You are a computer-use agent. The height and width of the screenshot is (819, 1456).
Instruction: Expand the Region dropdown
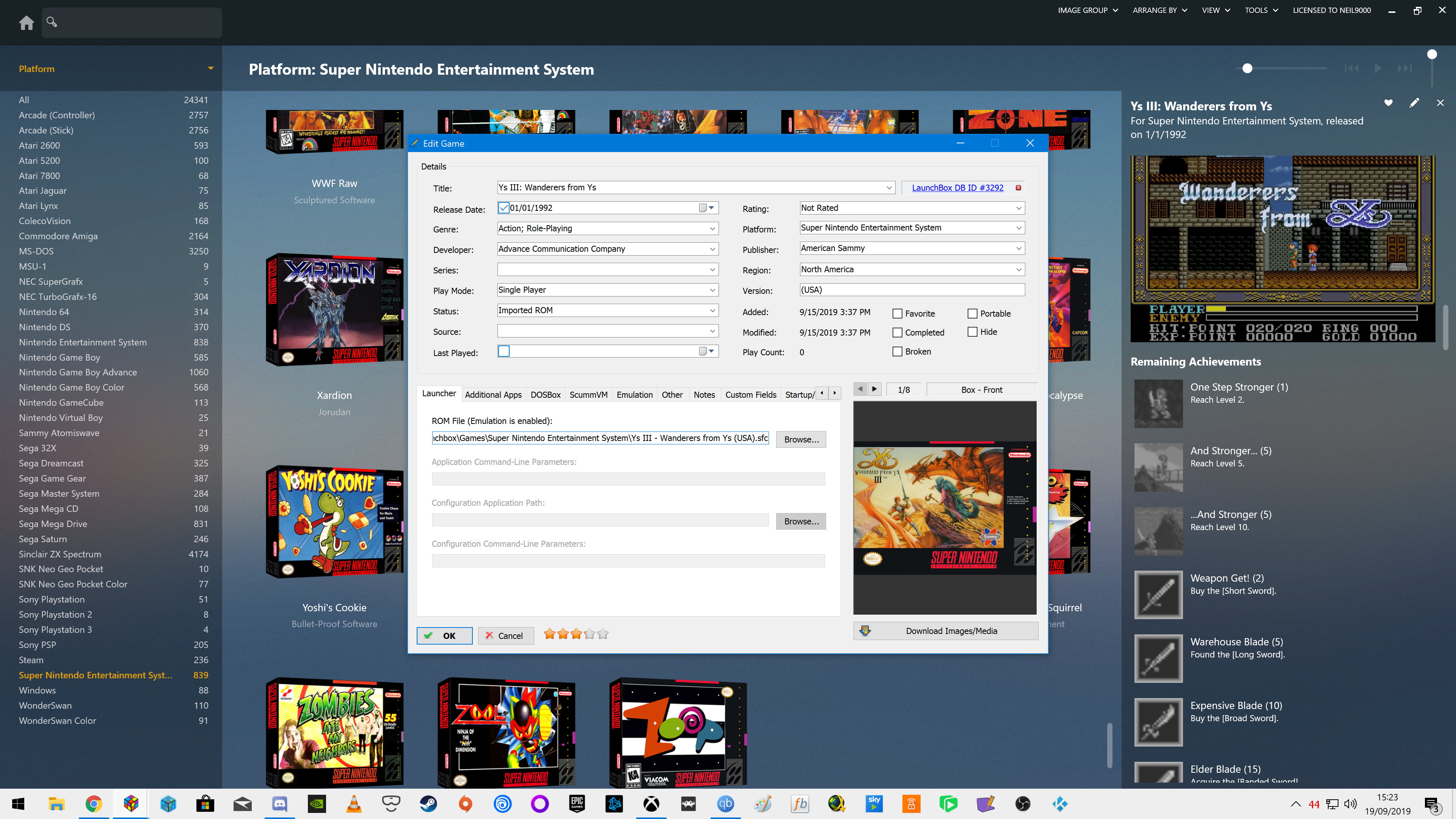[1018, 270]
